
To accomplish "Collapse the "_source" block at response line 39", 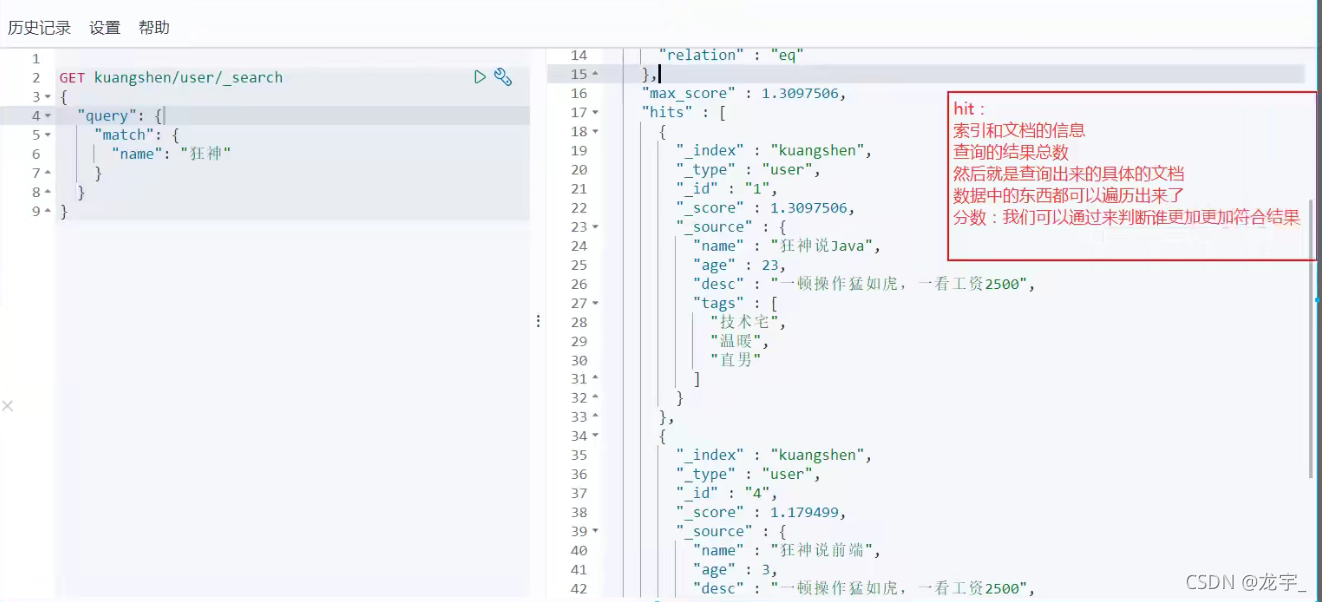I will tap(595, 531).
